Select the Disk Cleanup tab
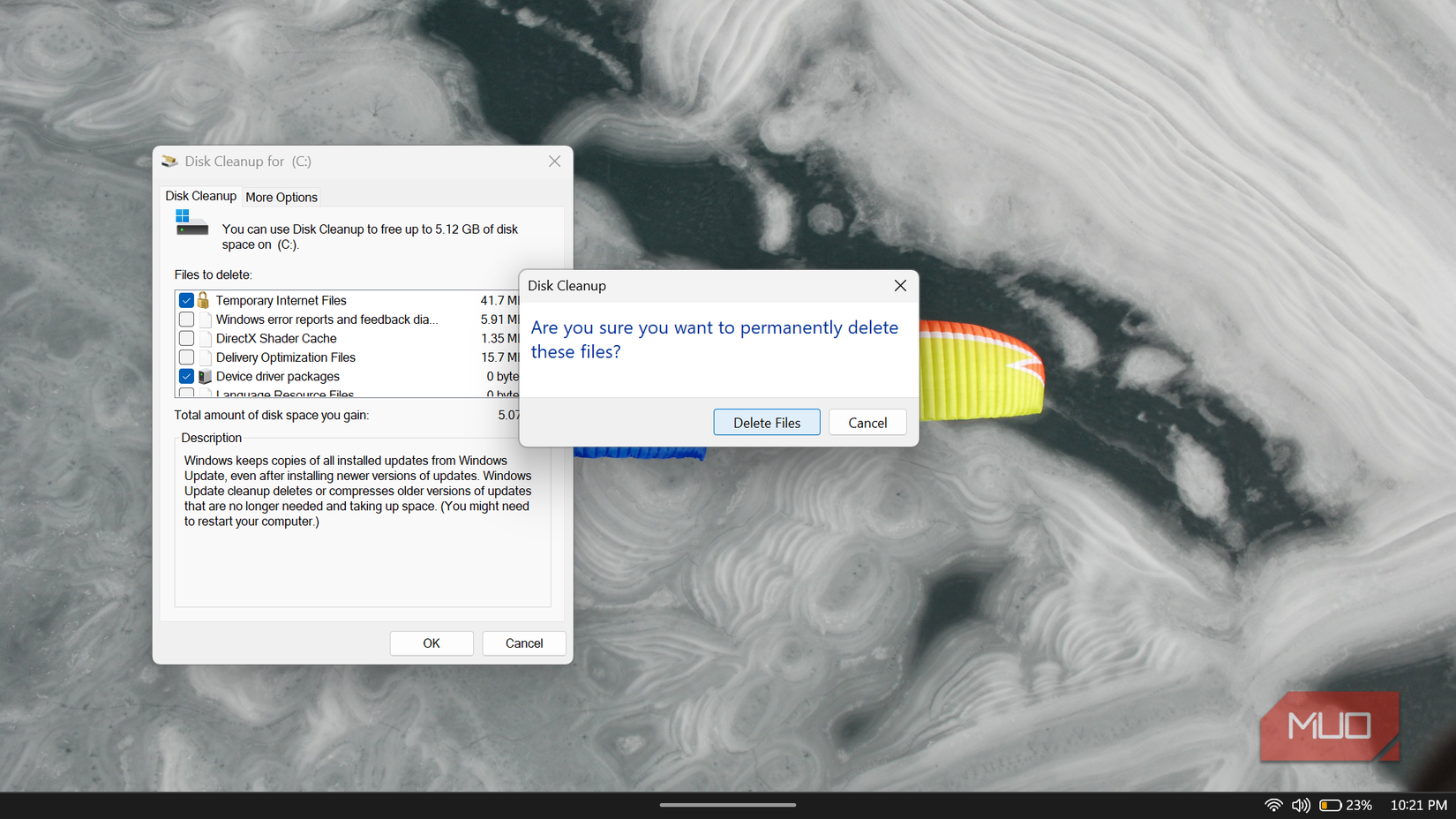1456x819 pixels. (x=201, y=196)
